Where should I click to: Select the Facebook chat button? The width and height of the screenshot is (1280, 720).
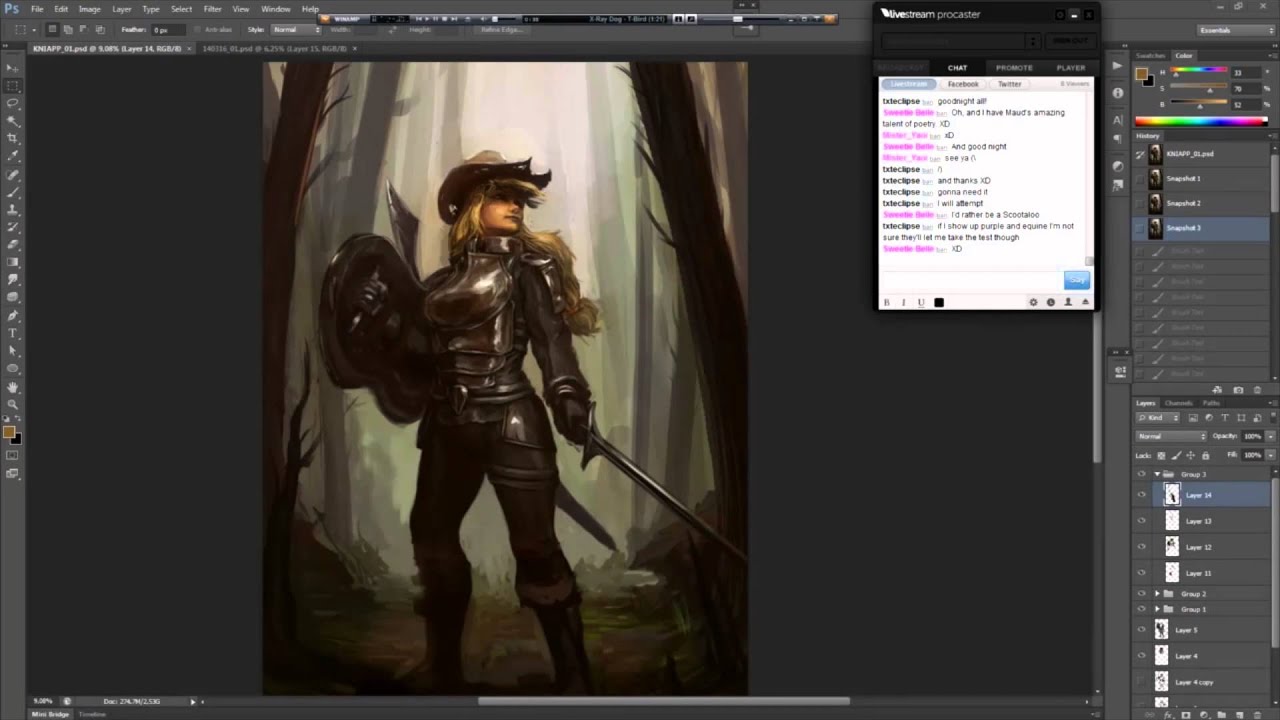(x=963, y=84)
